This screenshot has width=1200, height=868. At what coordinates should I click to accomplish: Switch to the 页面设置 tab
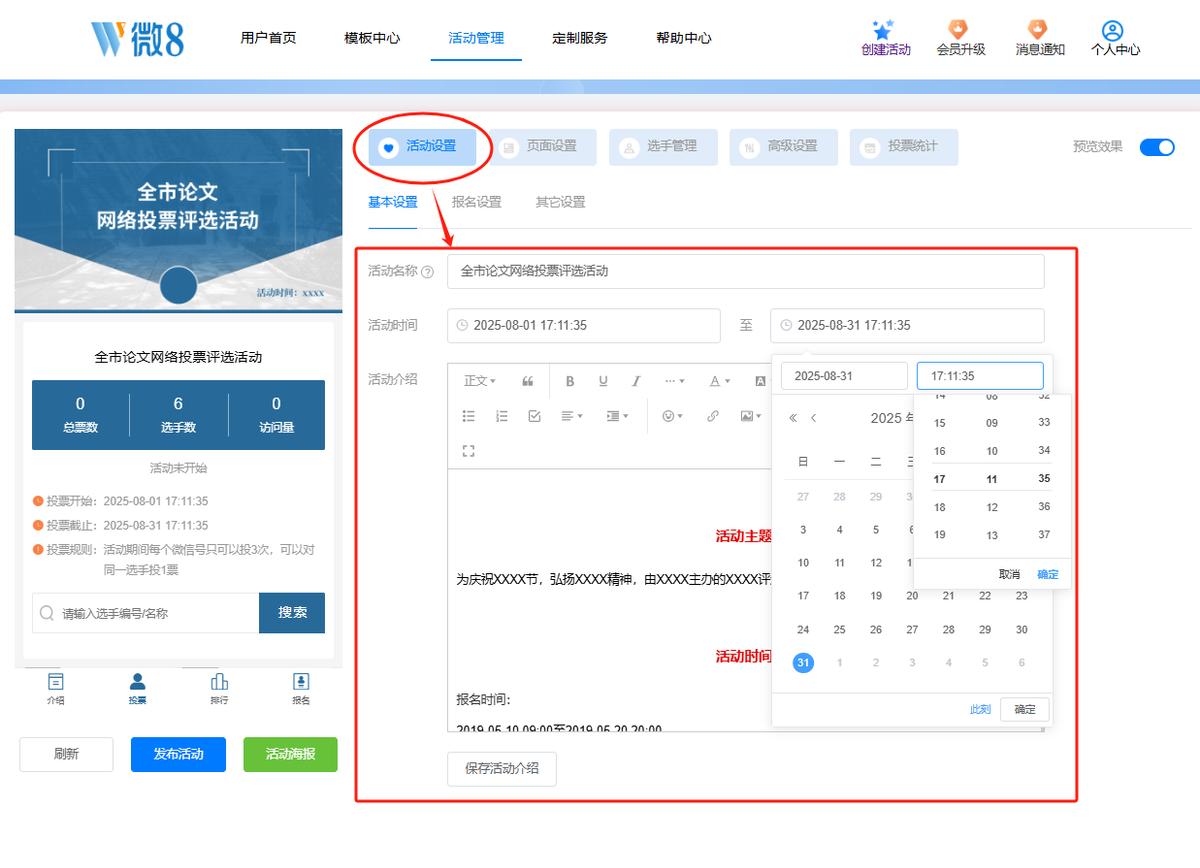pyautogui.click(x=542, y=147)
